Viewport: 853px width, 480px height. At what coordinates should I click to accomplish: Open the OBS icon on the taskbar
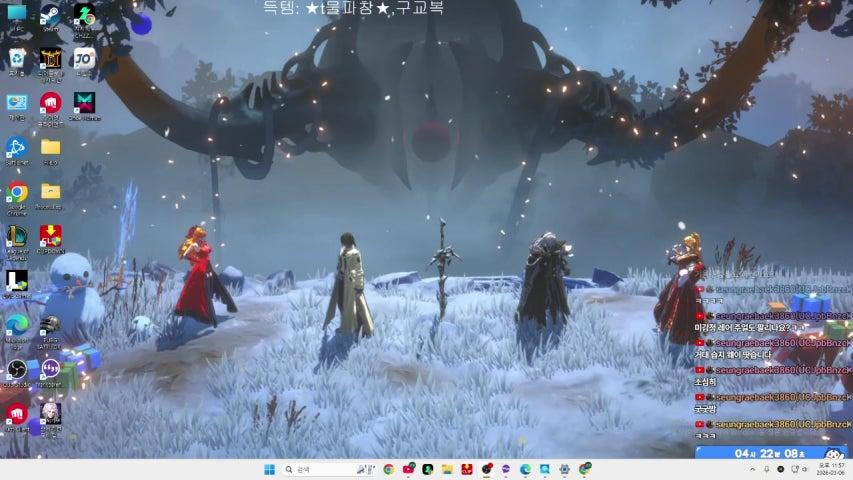[487, 469]
